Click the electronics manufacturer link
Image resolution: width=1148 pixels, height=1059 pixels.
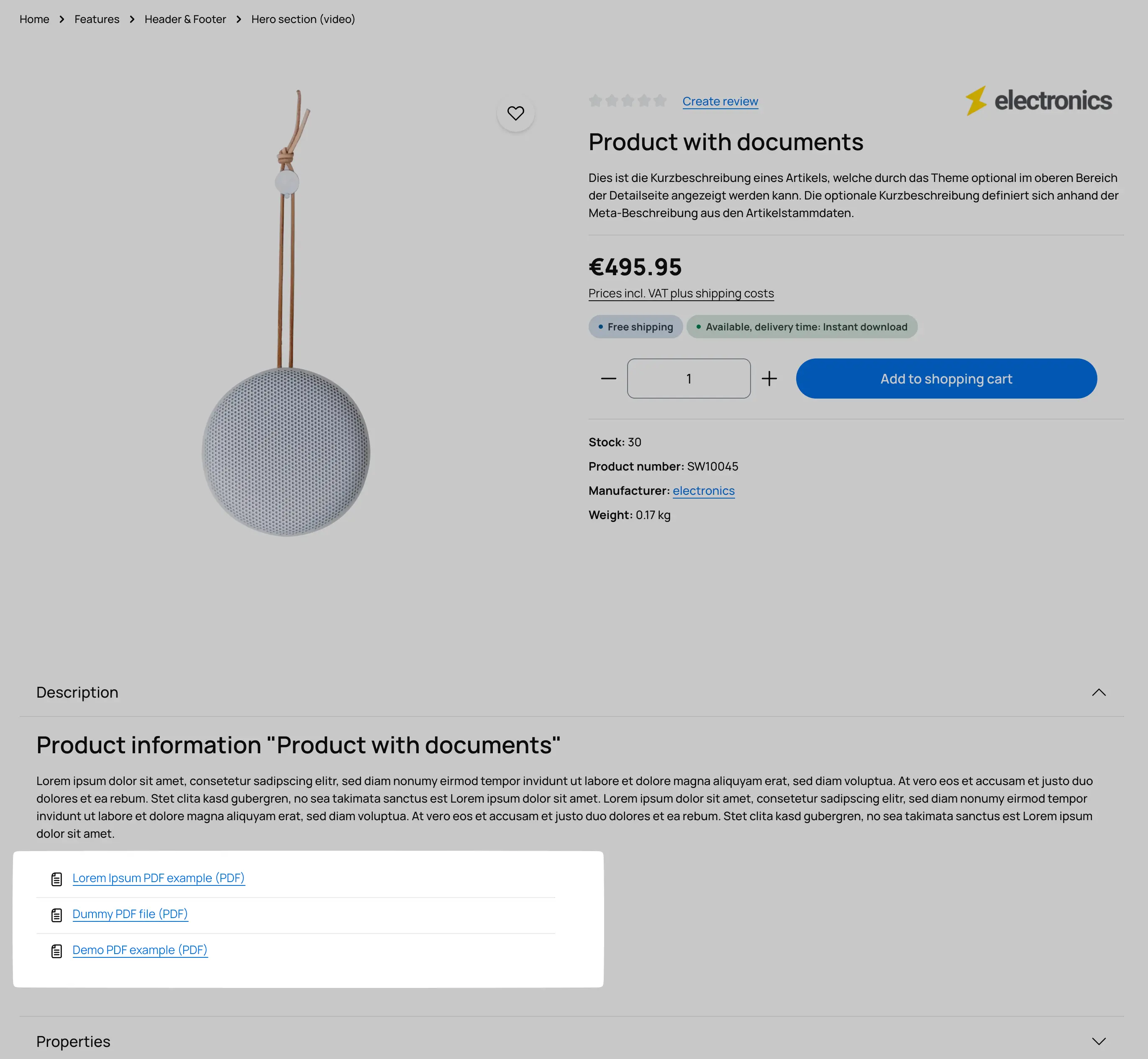pos(703,491)
